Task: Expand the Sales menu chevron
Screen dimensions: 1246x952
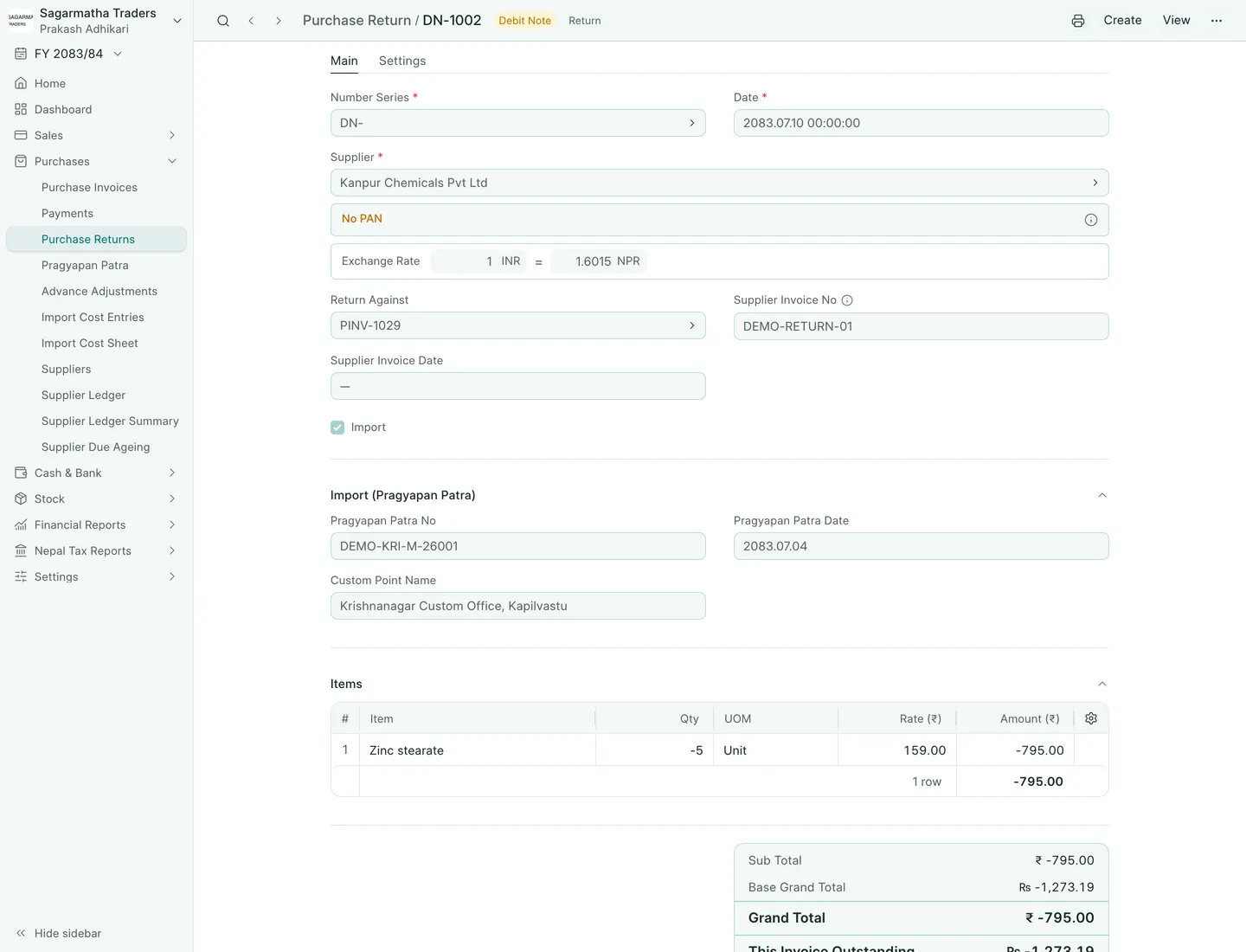Action: [x=172, y=135]
